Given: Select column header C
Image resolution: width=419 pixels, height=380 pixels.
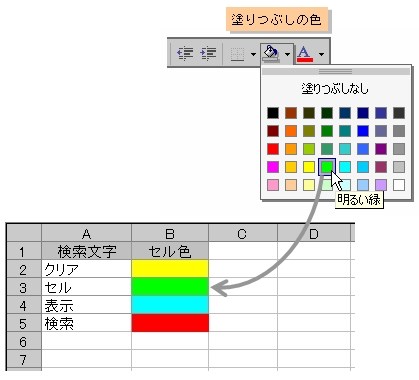Looking at the screenshot, I should point(243,233).
